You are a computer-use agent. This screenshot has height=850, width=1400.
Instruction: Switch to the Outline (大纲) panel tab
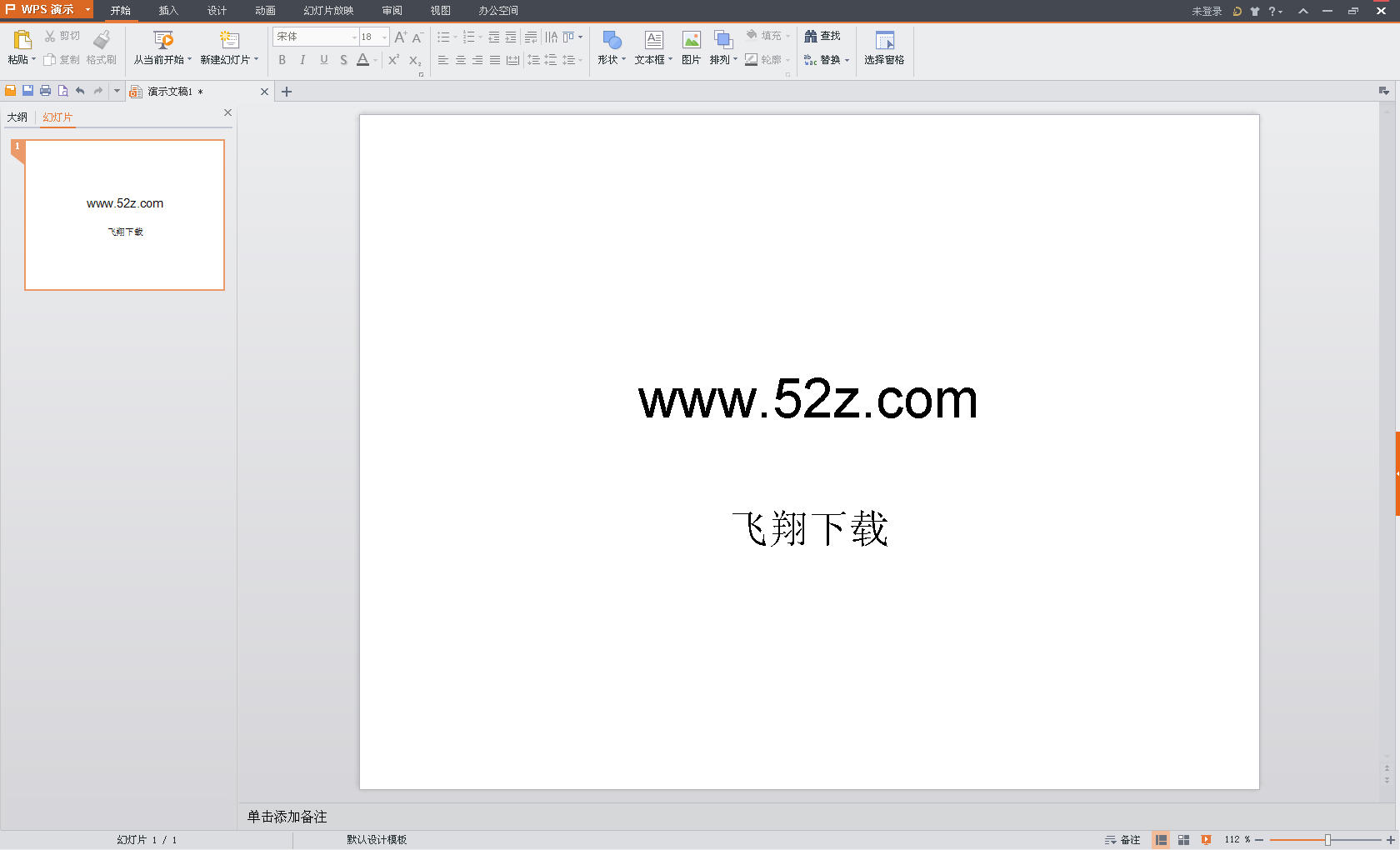(17, 117)
